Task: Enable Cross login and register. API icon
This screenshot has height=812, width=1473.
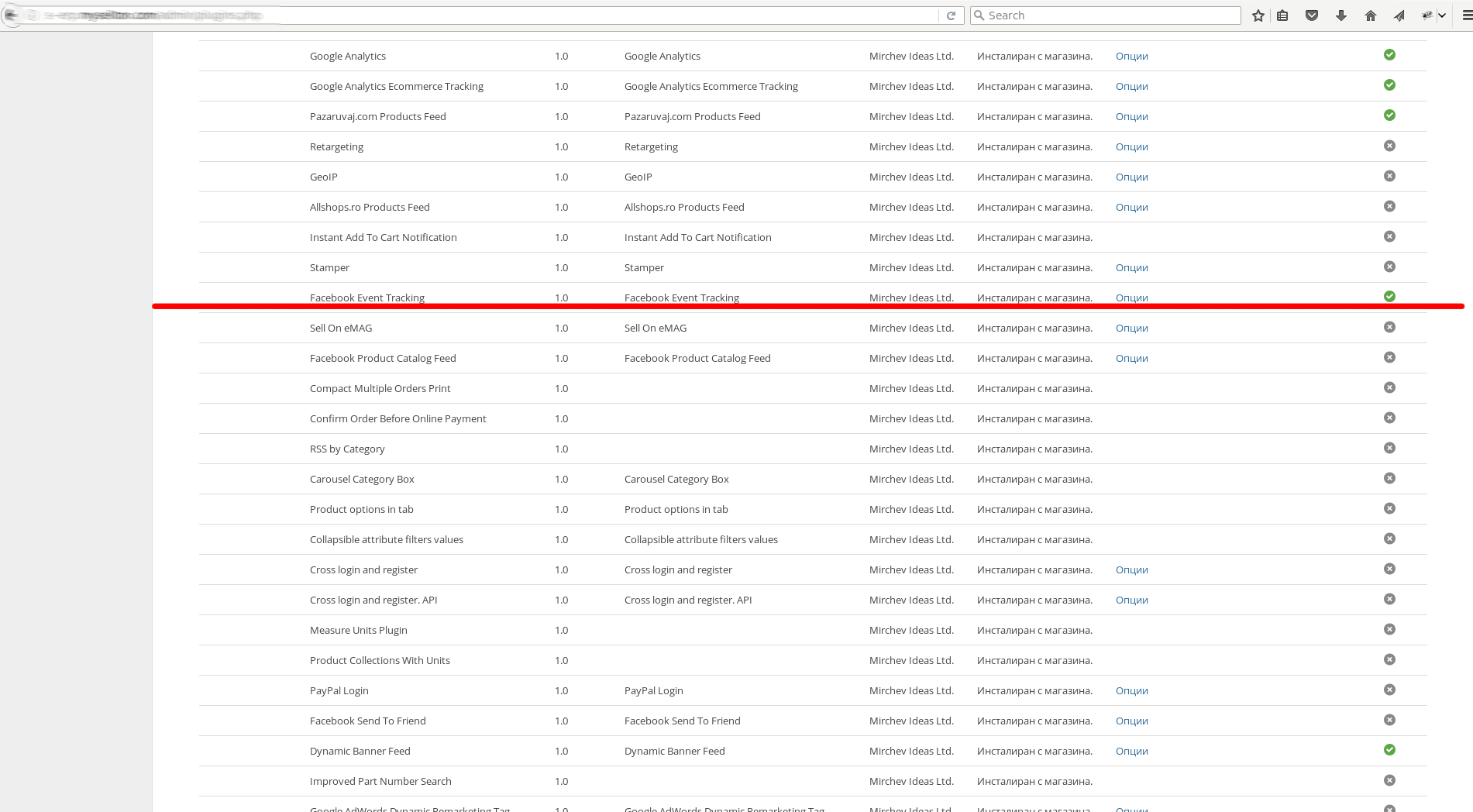Action: point(1389,599)
